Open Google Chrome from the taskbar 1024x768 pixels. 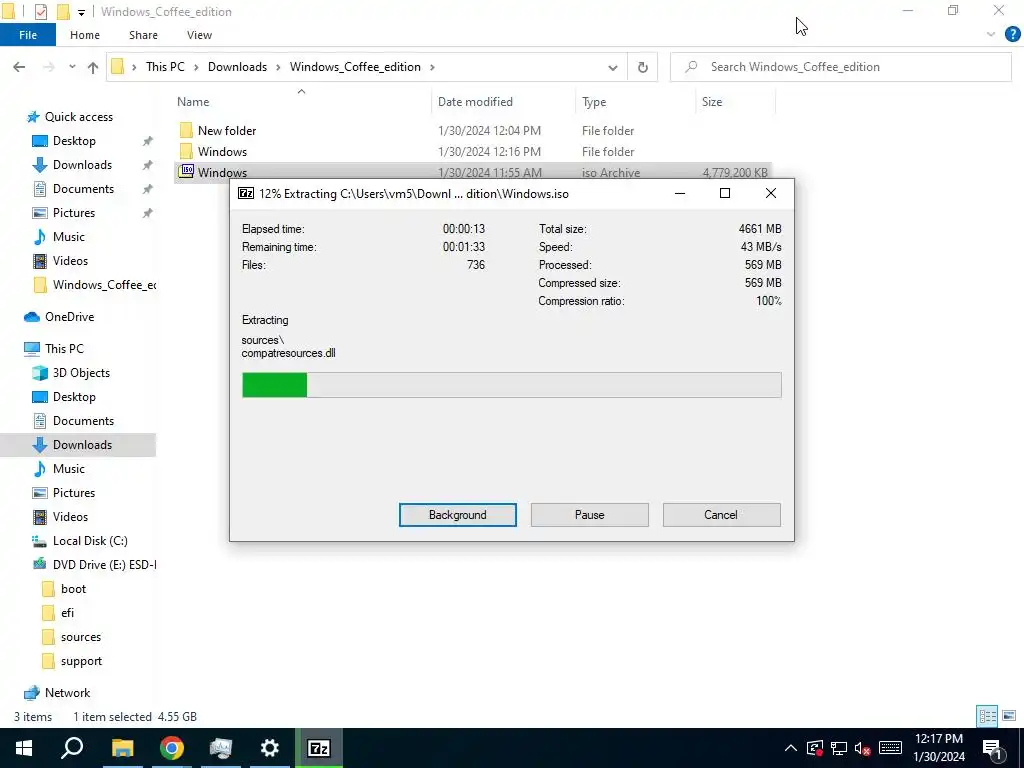pyautogui.click(x=172, y=748)
